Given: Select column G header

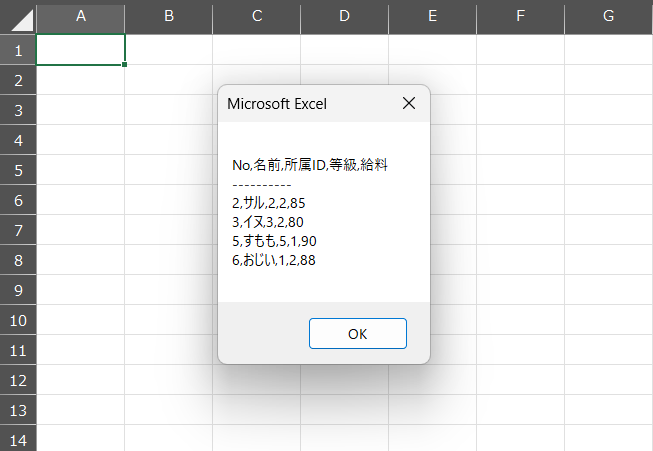Looking at the screenshot, I should tap(608, 17).
